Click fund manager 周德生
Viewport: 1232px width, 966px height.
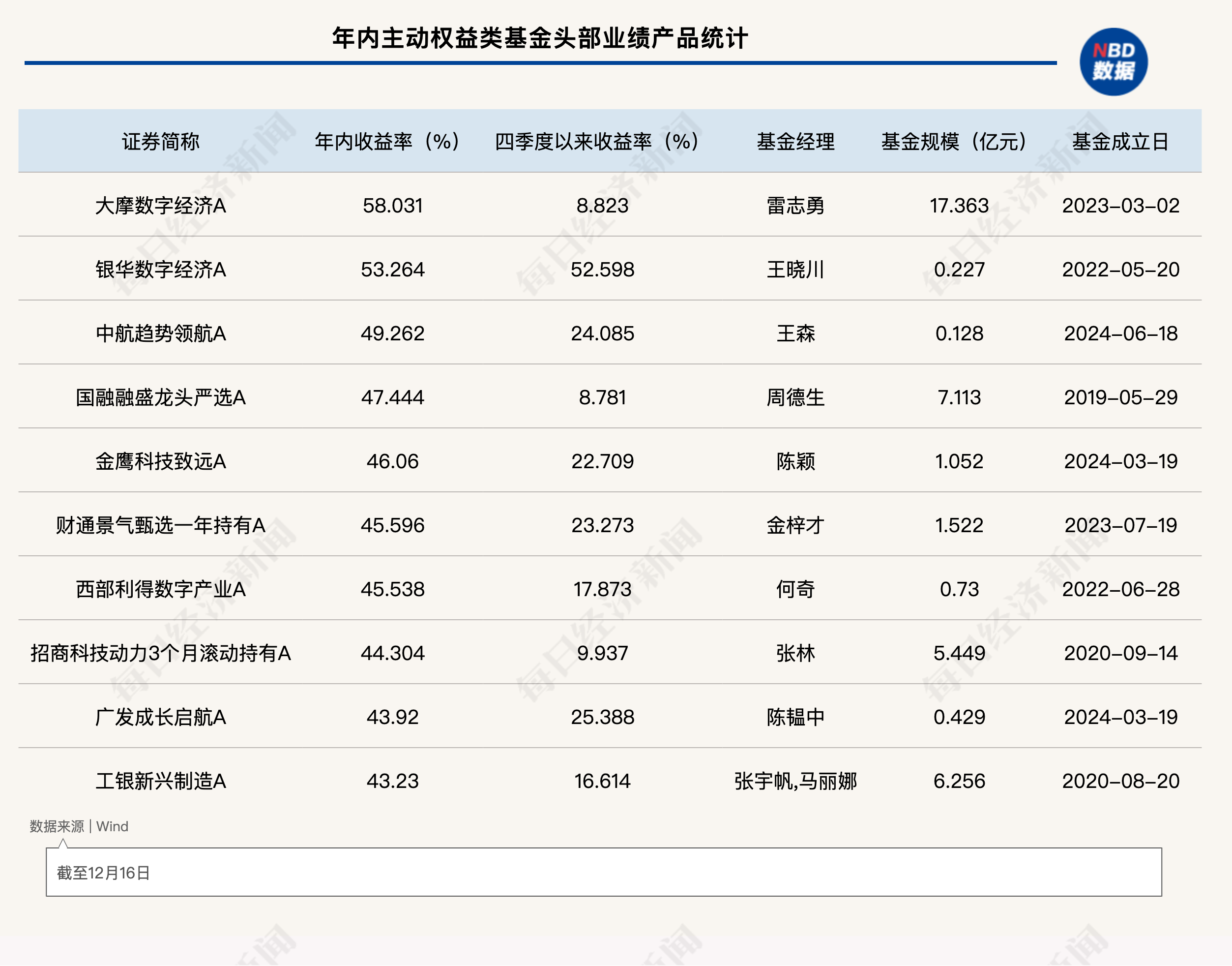795,397
